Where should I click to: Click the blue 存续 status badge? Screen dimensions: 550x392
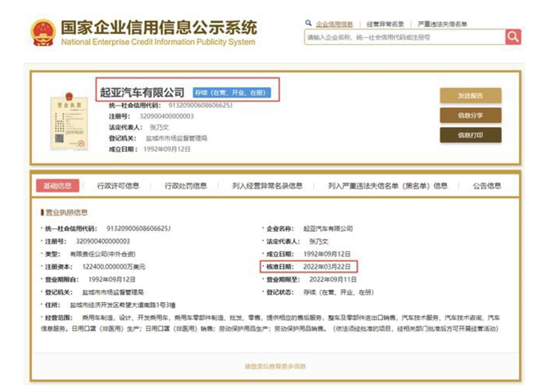(x=232, y=93)
